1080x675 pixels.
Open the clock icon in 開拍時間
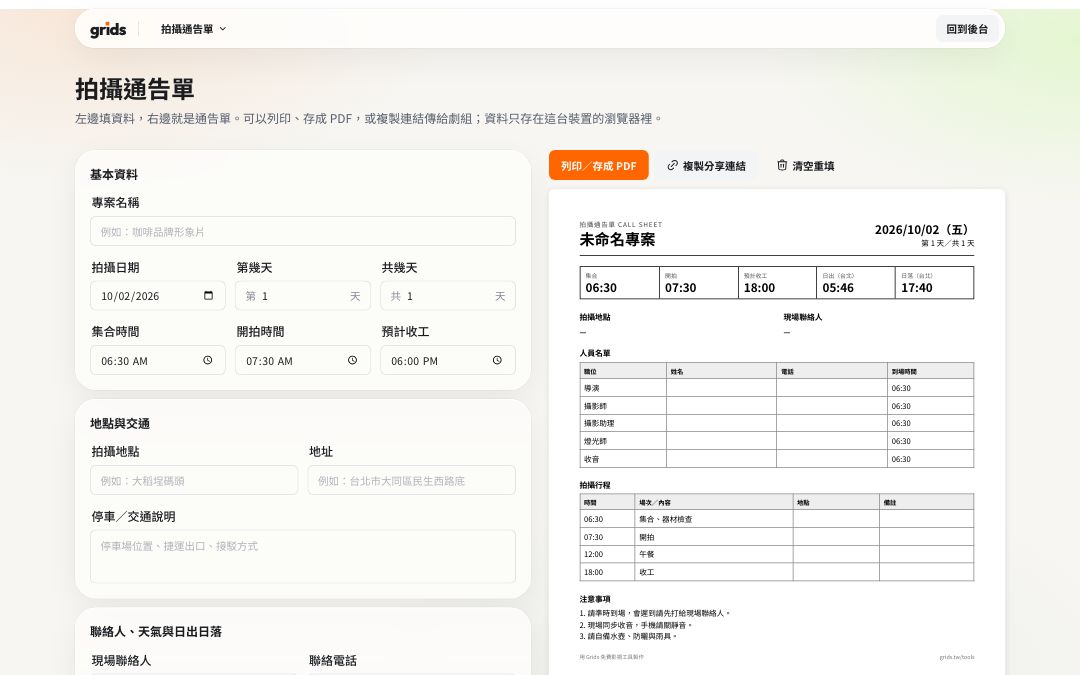352,360
